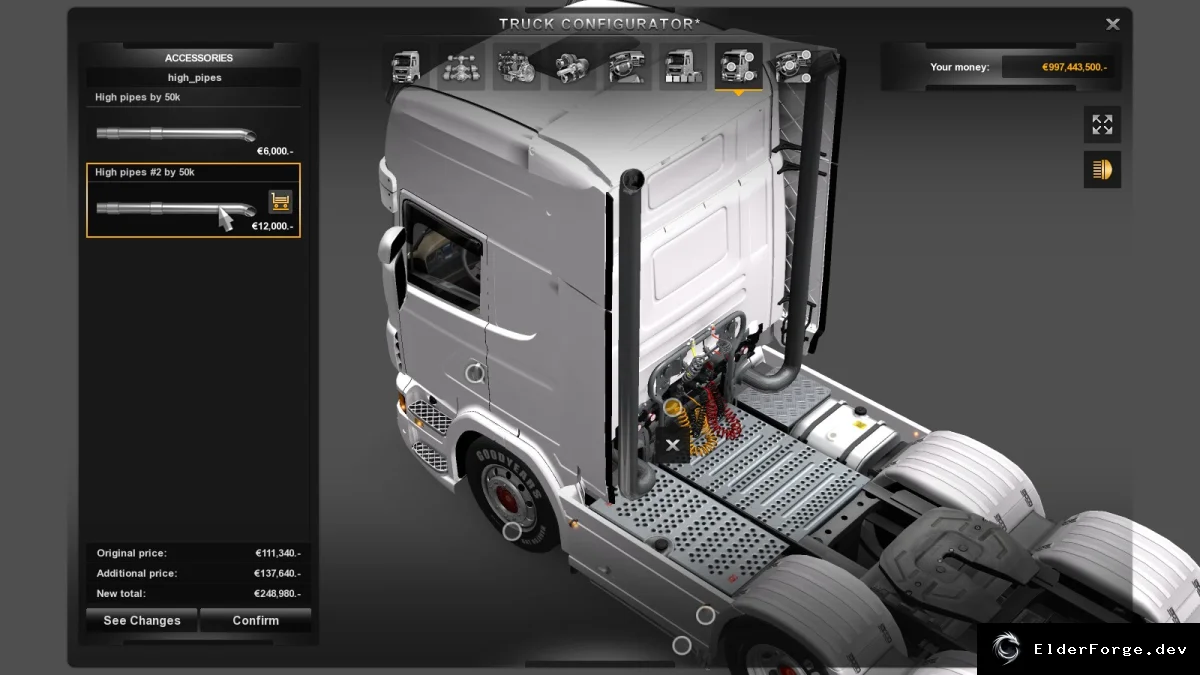
Task: Click the See Changes button
Action: (142, 620)
